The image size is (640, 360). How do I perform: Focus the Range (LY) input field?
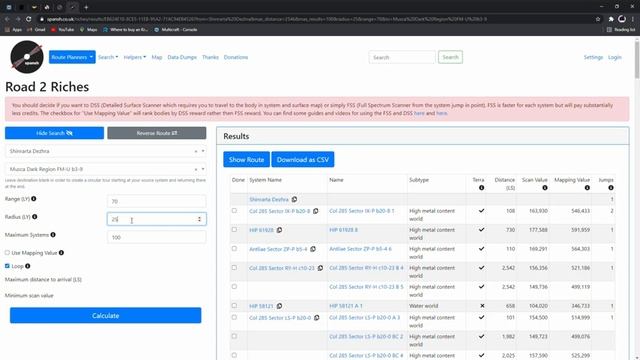click(x=157, y=201)
